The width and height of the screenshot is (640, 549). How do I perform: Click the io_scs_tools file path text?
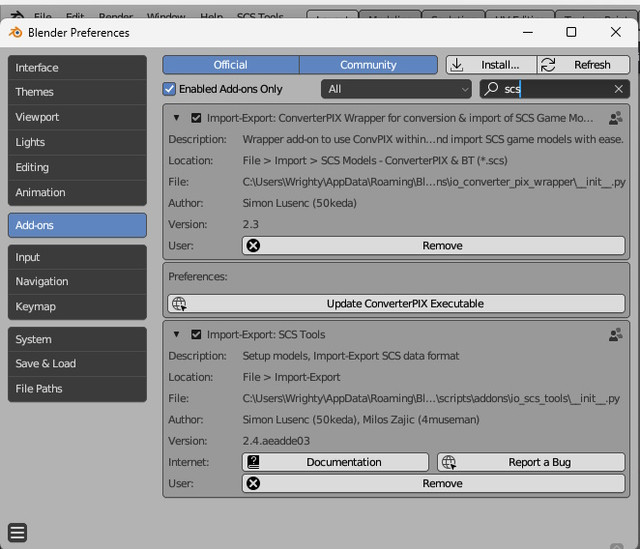[431, 398]
